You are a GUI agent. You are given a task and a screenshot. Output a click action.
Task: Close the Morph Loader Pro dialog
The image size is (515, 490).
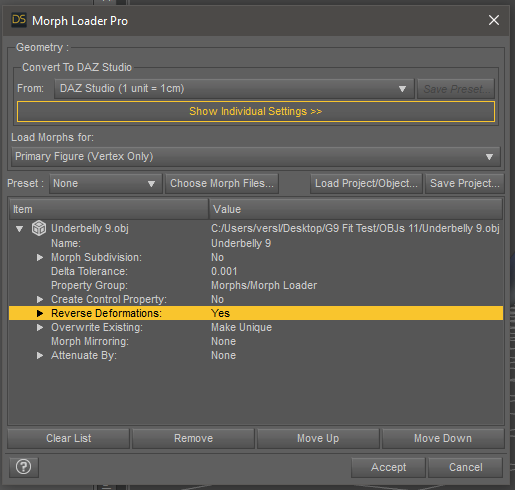494,20
